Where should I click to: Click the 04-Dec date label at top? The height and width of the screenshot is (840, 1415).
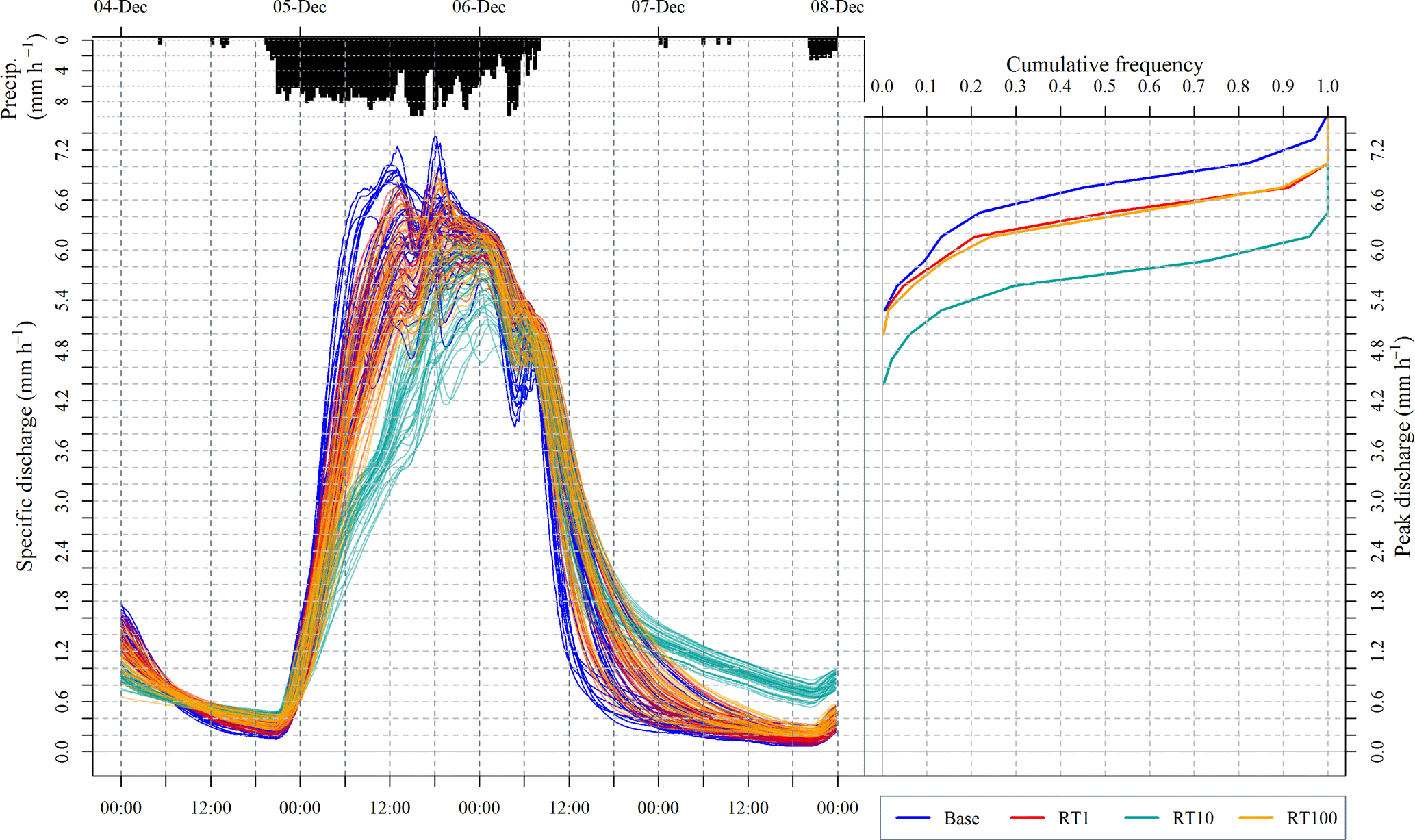(121, 8)
